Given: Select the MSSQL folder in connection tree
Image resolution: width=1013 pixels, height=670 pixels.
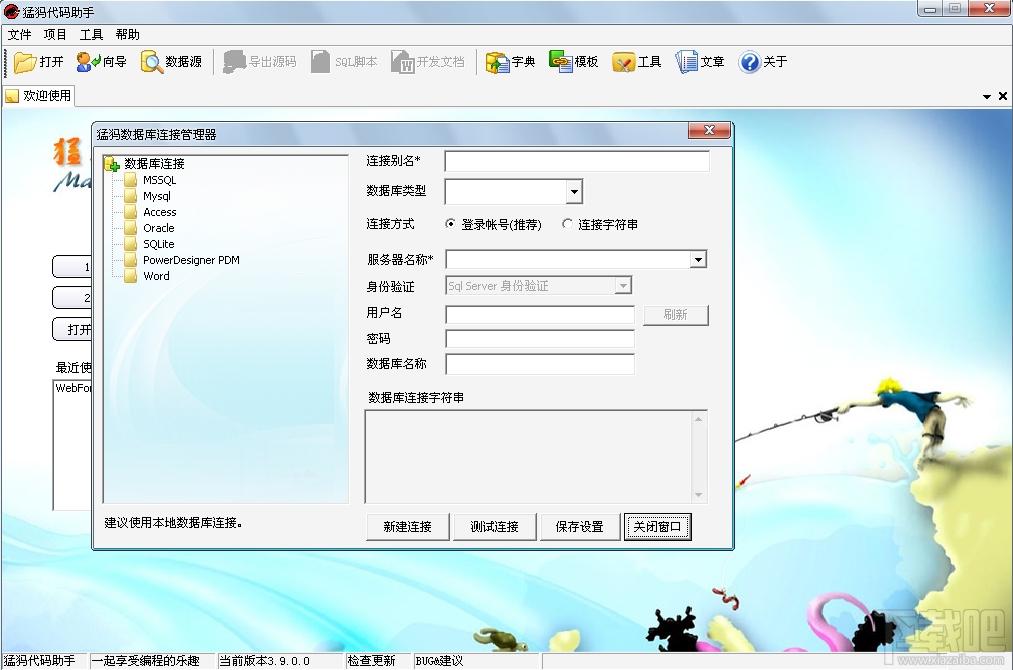Looking at the screenshot, I should pos(158,180).
